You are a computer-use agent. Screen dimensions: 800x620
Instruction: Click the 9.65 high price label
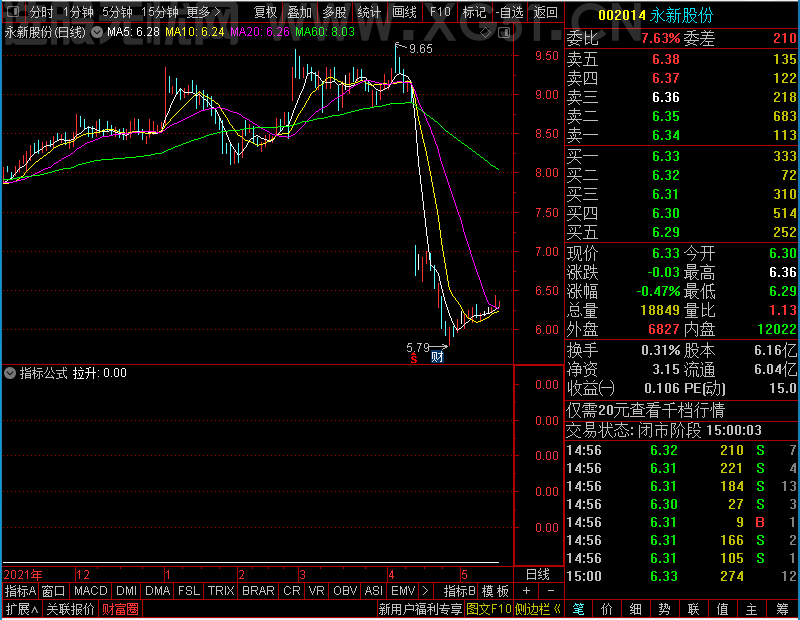420,48
